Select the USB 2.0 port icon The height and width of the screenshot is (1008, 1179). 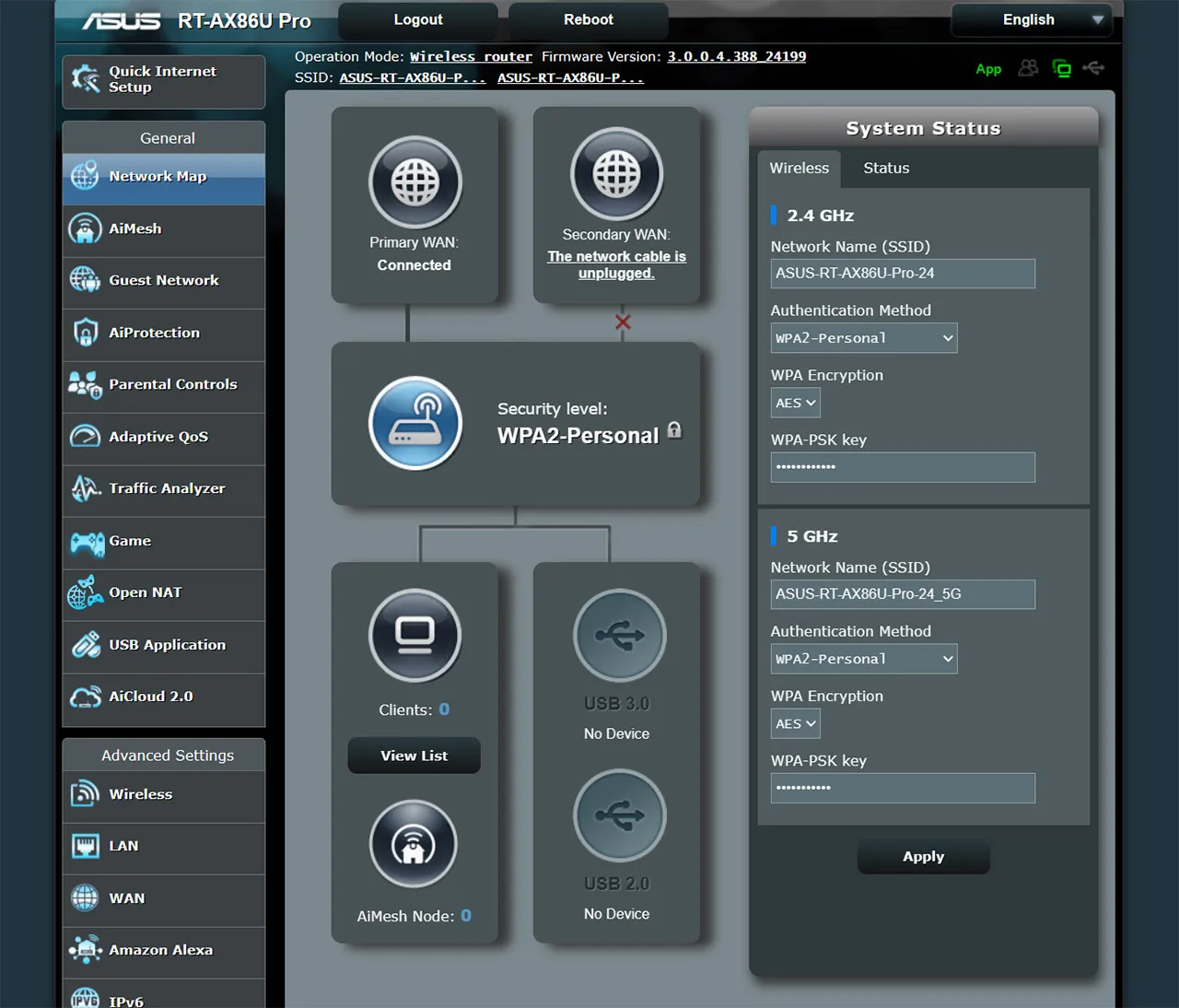click(619, 815)
